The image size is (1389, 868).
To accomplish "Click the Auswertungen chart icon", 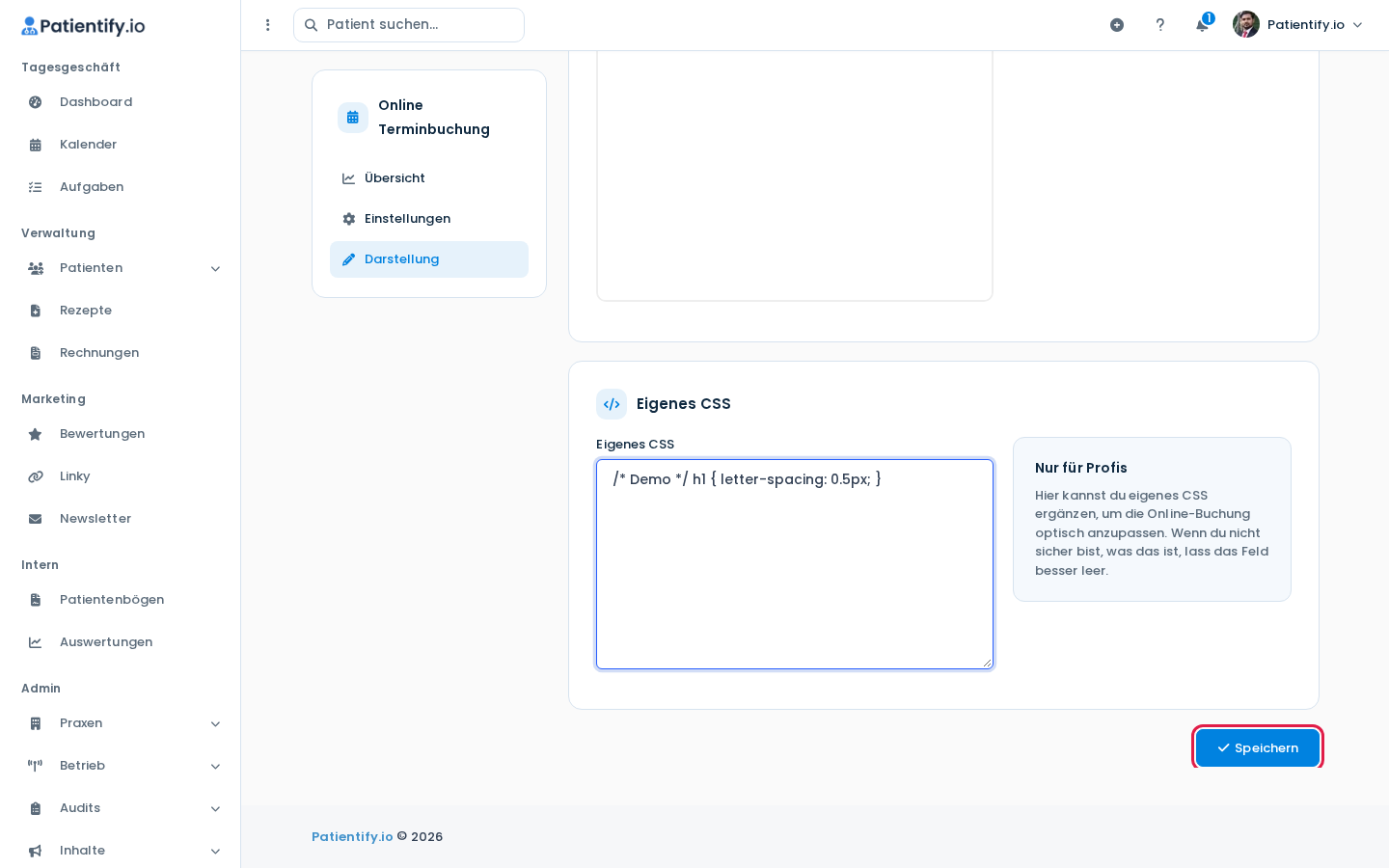I will 36,642.
